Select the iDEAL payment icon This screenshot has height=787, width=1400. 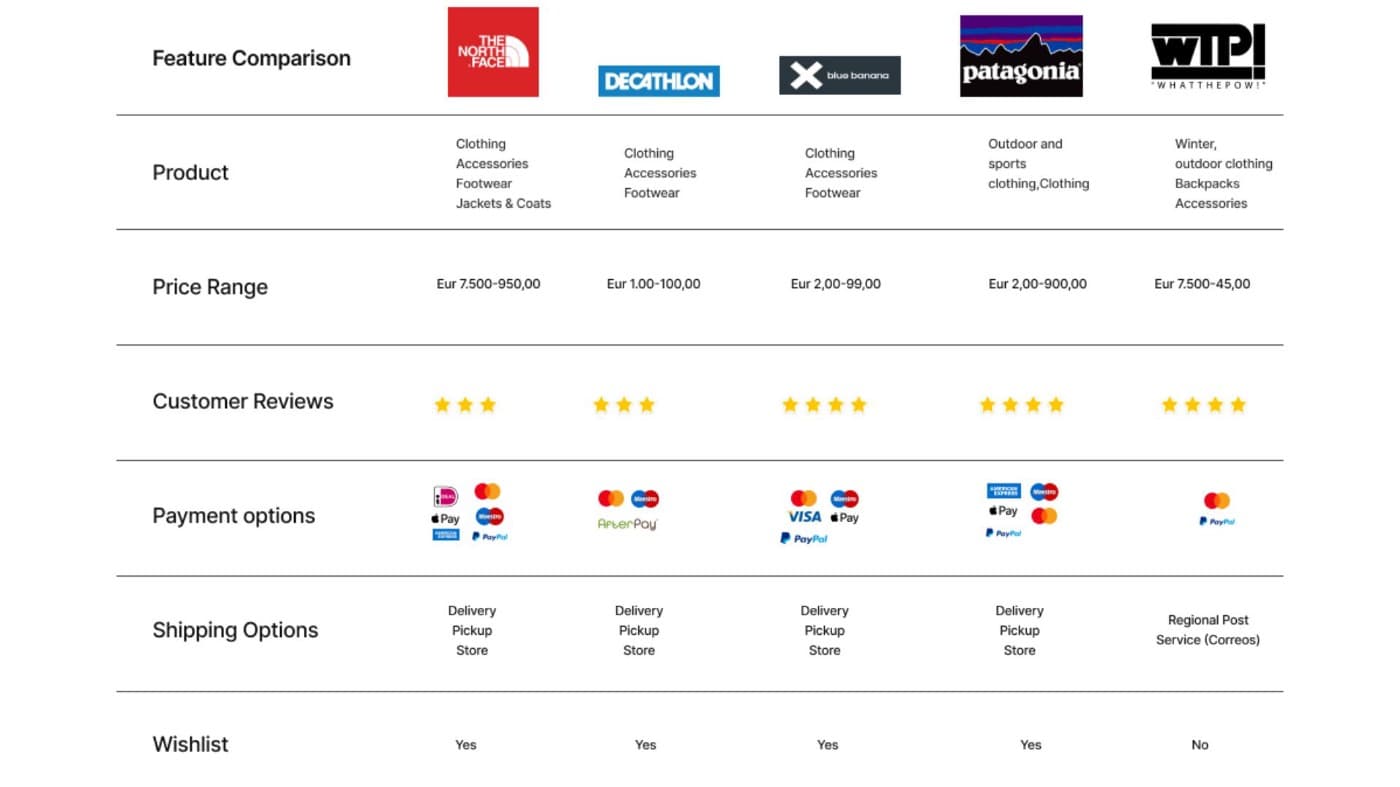(x=445, y=496)
